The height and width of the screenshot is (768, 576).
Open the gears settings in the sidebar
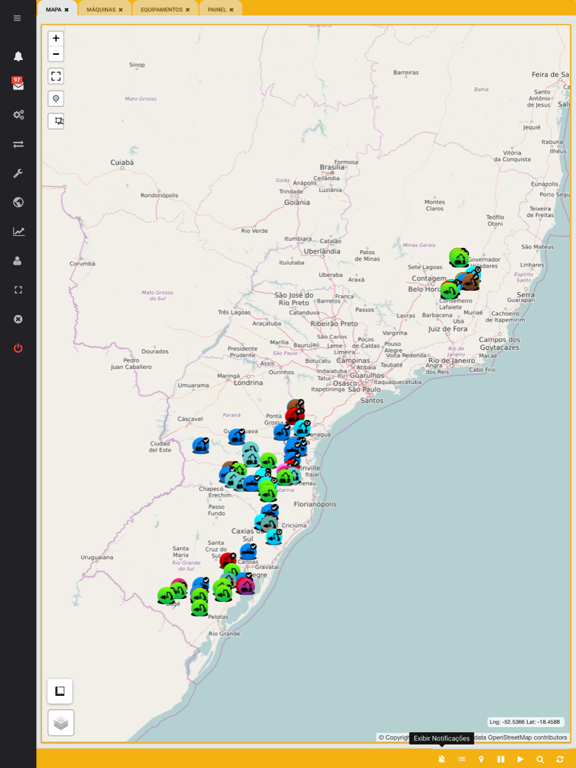[18, 115]
